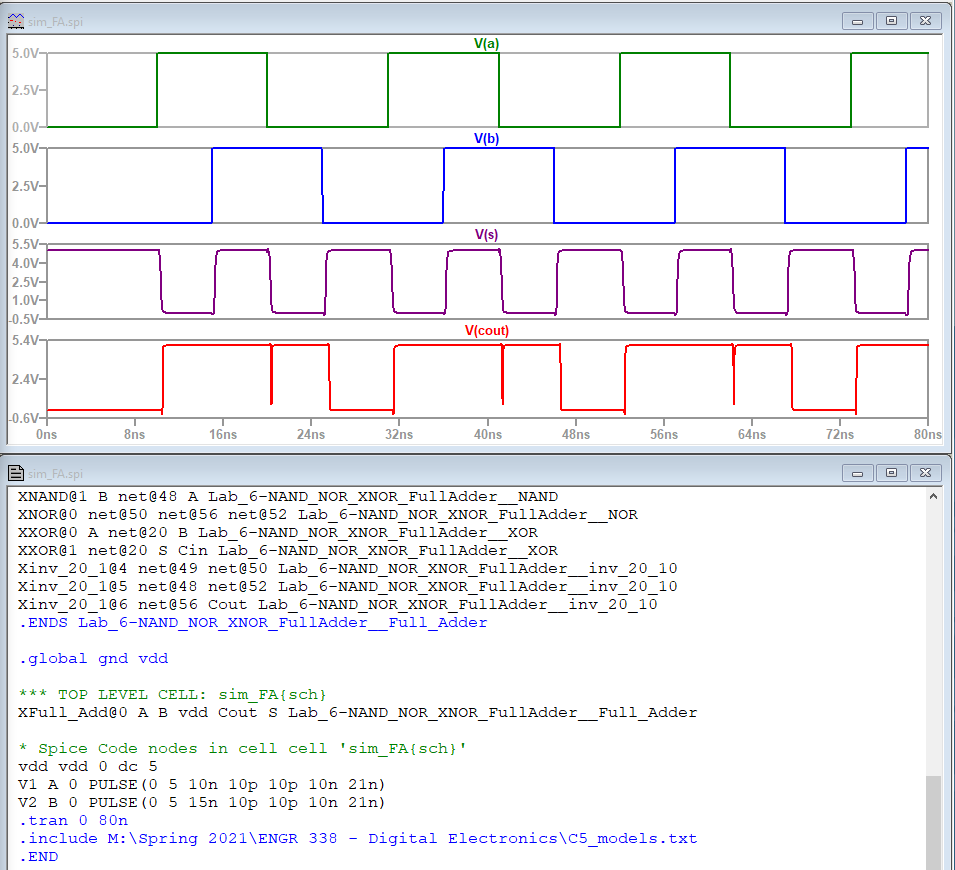
Task: Click the .tran 0 80n directive line
Action: 73,821
